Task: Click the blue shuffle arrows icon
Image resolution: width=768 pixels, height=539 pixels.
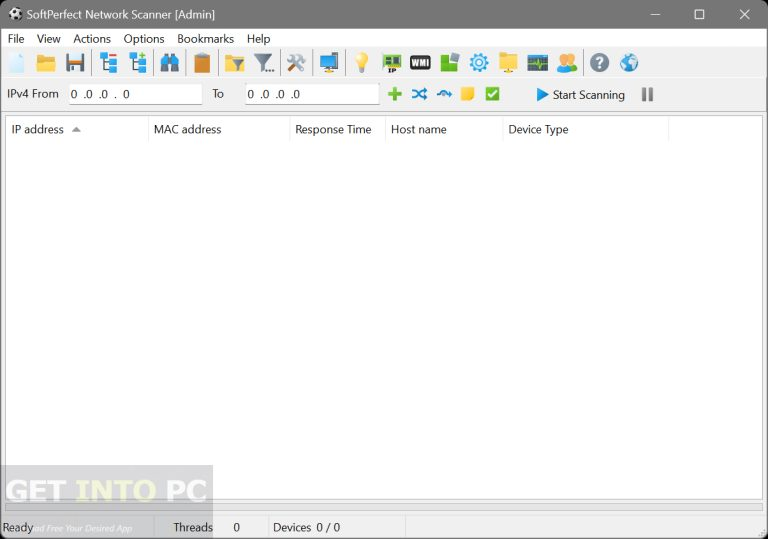Action: 419,94
